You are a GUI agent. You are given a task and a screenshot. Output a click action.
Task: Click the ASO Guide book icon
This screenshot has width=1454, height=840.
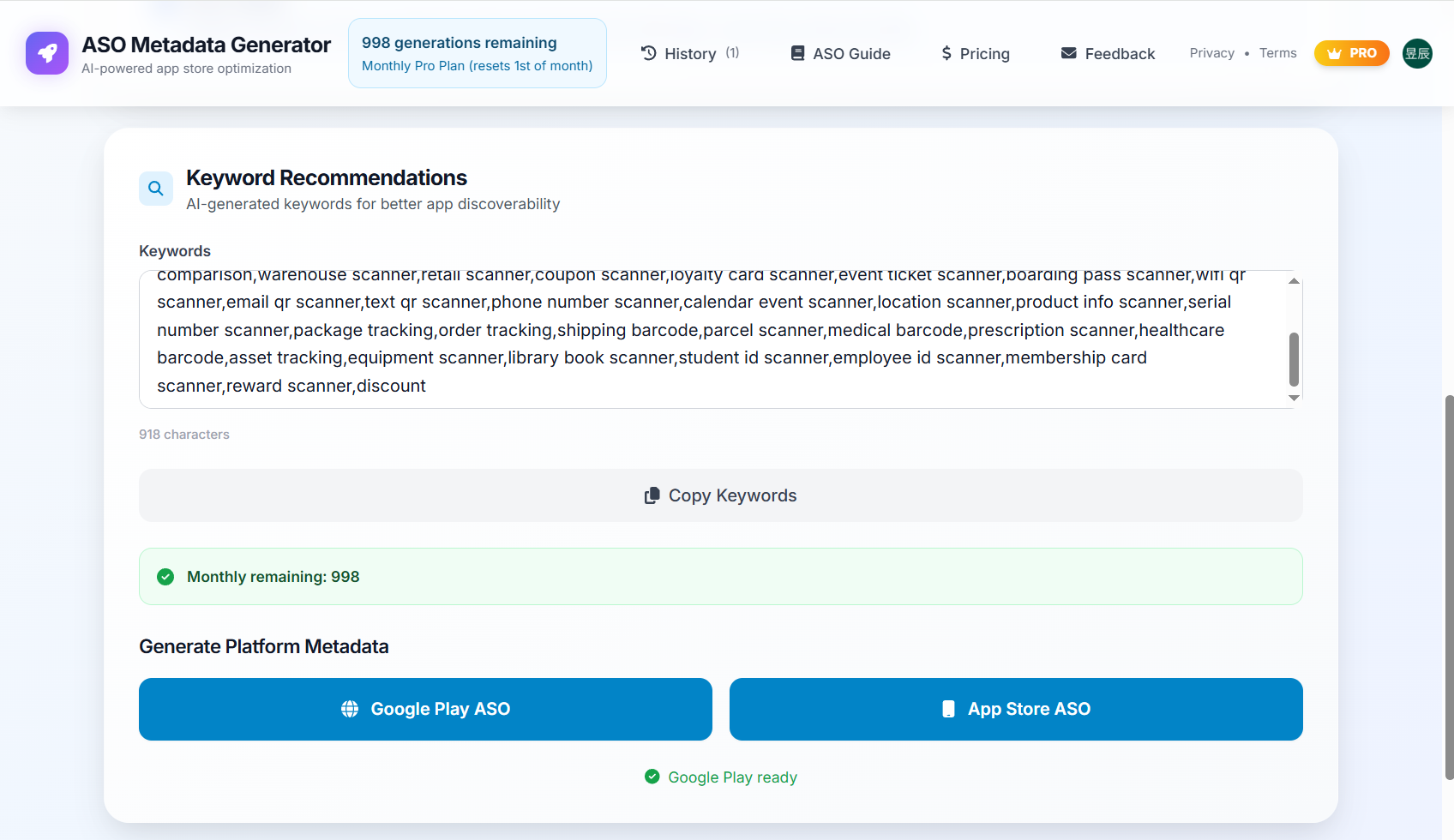(797, 53)
